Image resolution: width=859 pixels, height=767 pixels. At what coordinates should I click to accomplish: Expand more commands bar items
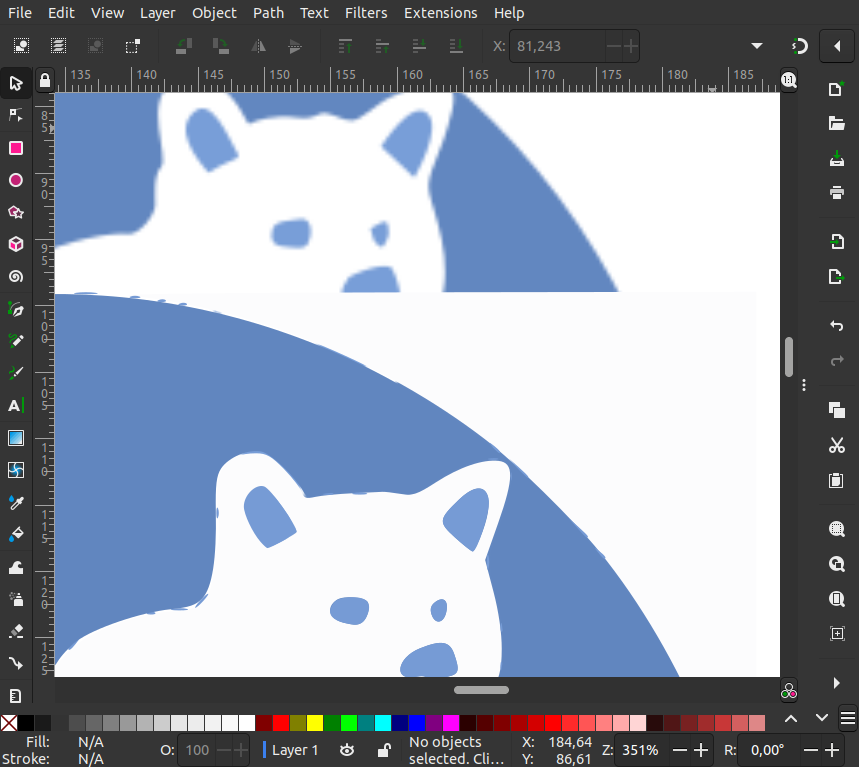(837, 683)
